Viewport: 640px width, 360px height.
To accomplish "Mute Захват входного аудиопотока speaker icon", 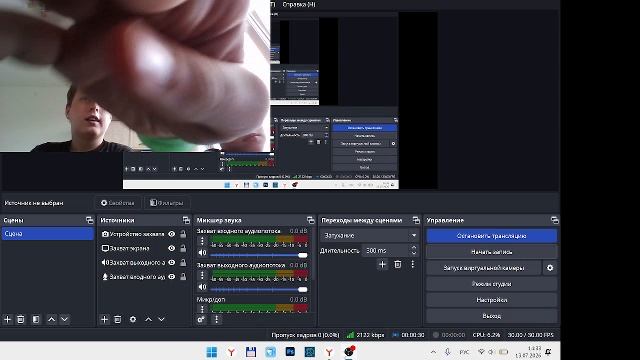I will tap(202, 253).
